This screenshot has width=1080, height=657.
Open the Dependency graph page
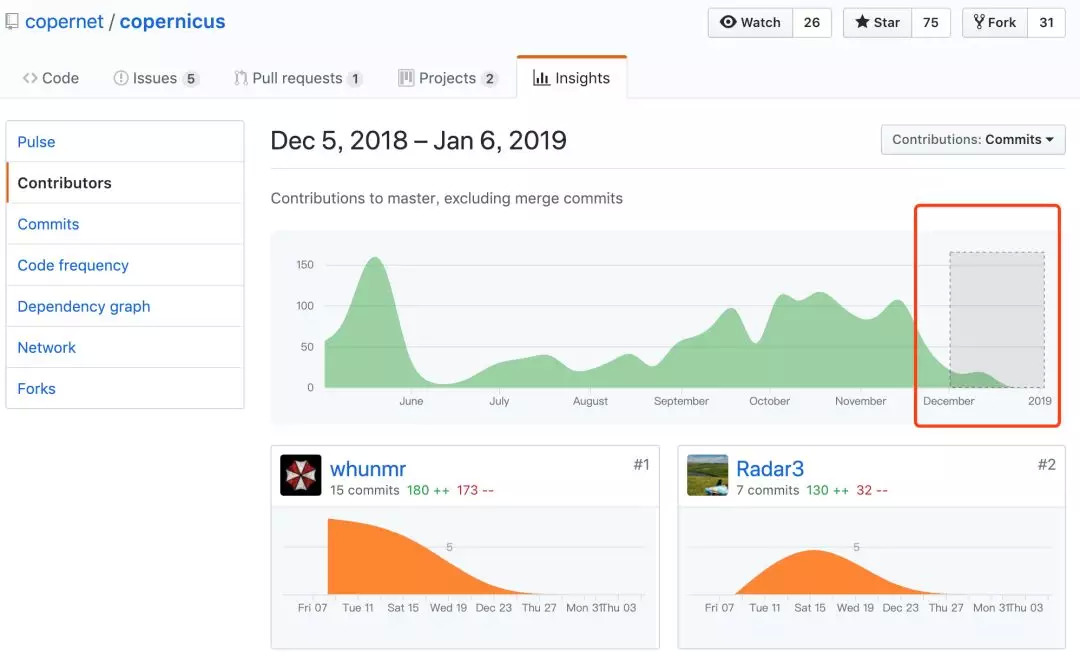point(84,306)
